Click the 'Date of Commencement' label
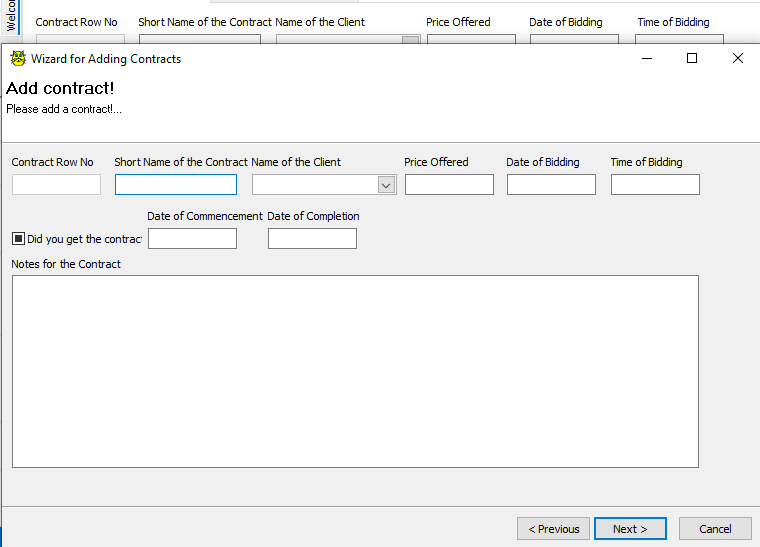760x547 pixels. click(205, 216)
